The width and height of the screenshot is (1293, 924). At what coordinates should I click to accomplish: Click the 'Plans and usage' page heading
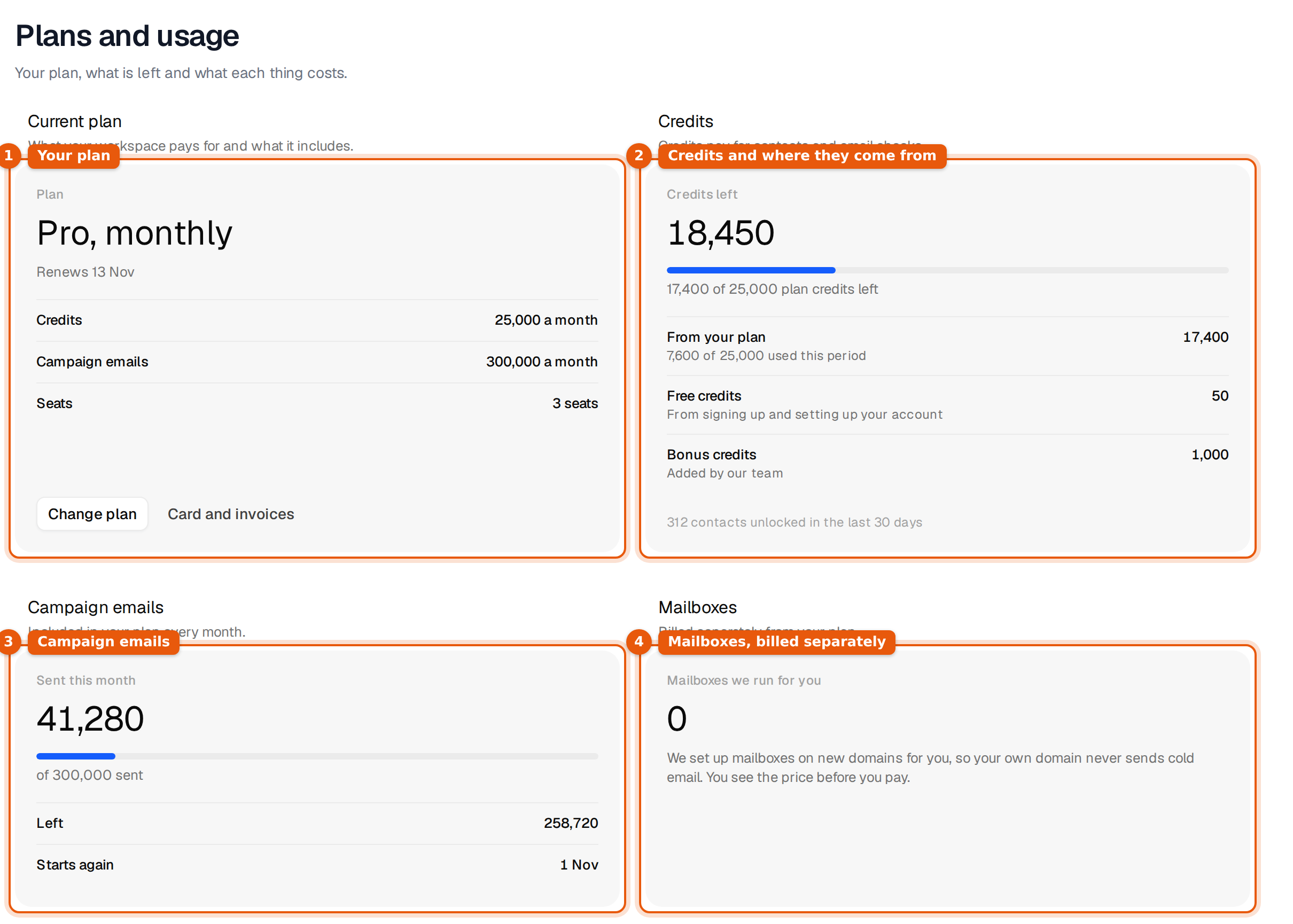127,36
